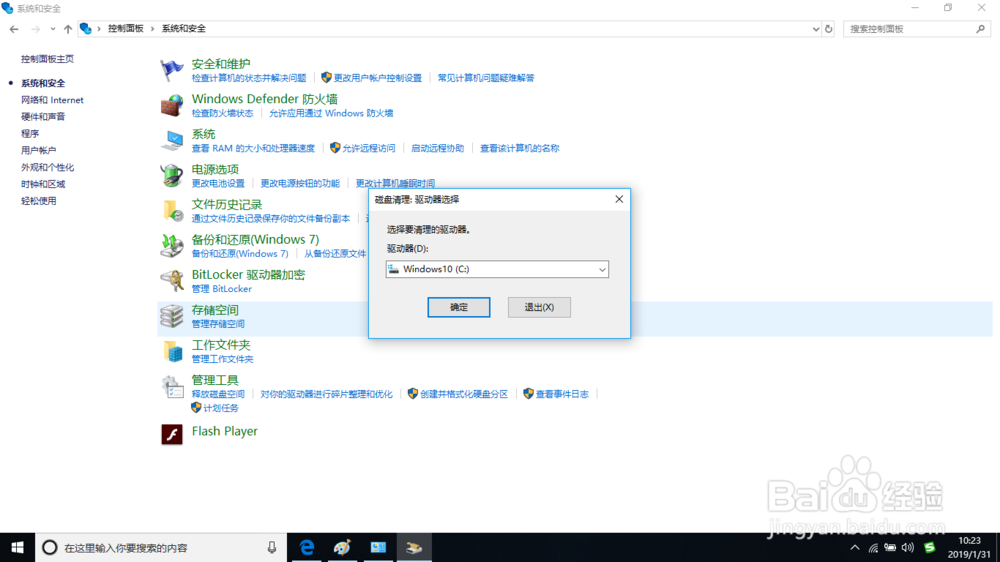Click 更改用户帐户控制设置 link
The image size is (1000, 562).
pos(378,78)
